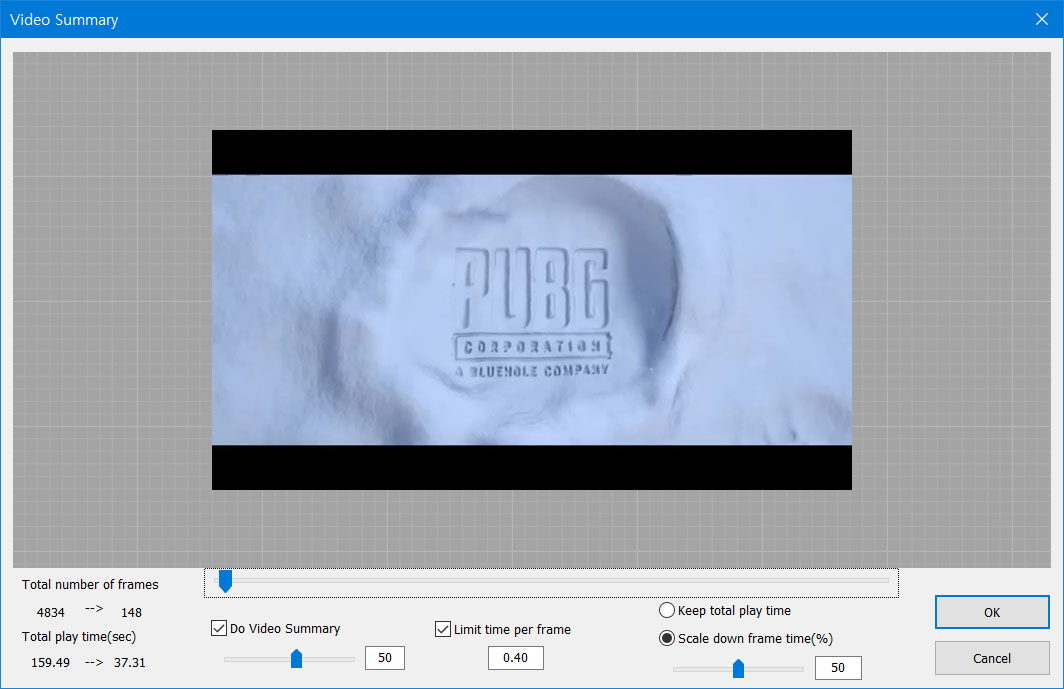Viewport: 1064px width, 689px height.
Task: Click the frame position slider handle
Action: pyautogui.click(x=225, y=581)
